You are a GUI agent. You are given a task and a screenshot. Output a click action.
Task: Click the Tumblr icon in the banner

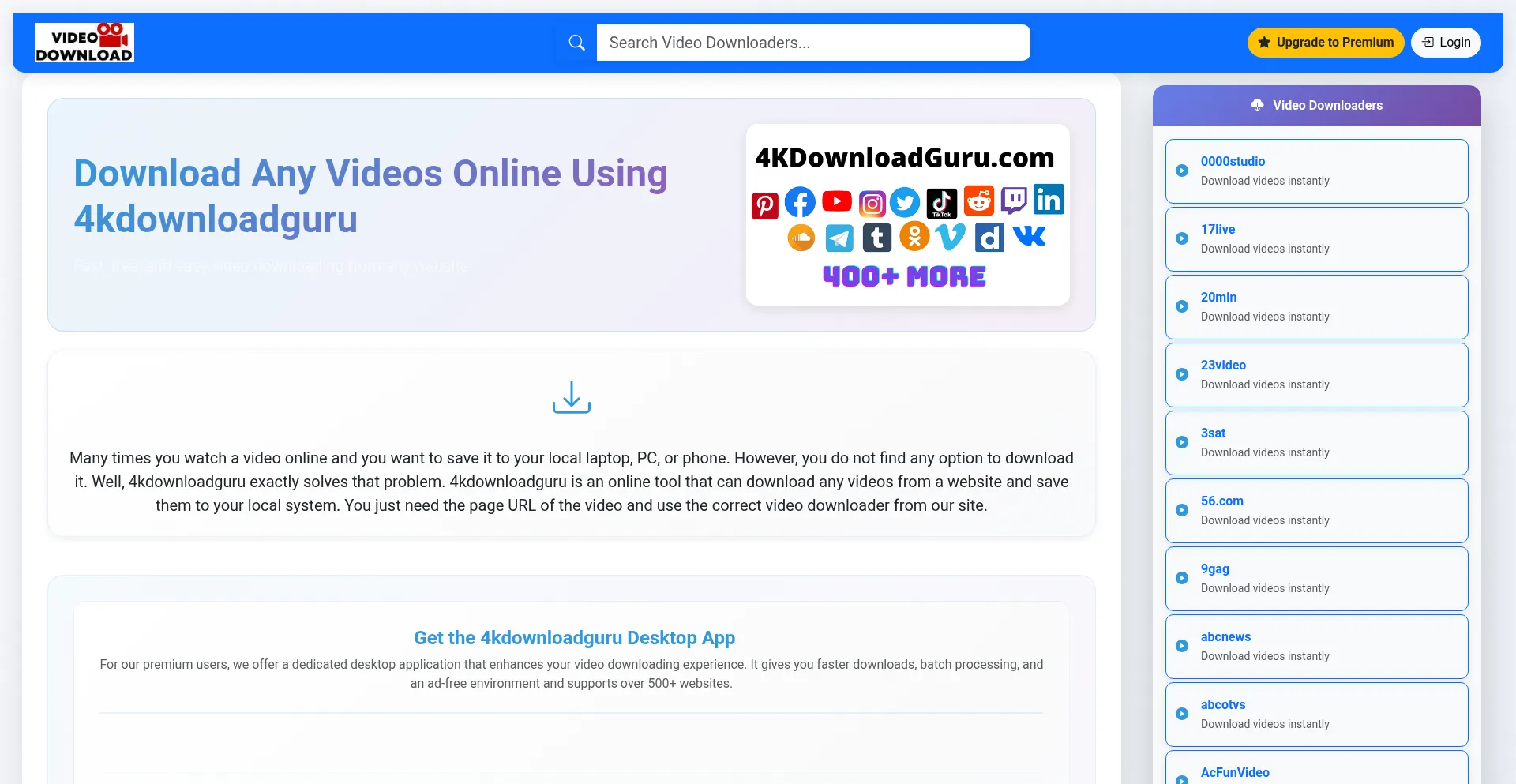877,238
